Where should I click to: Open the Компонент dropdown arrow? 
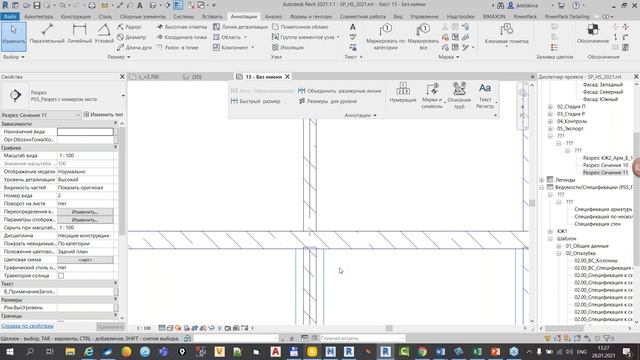click(253, 47)
